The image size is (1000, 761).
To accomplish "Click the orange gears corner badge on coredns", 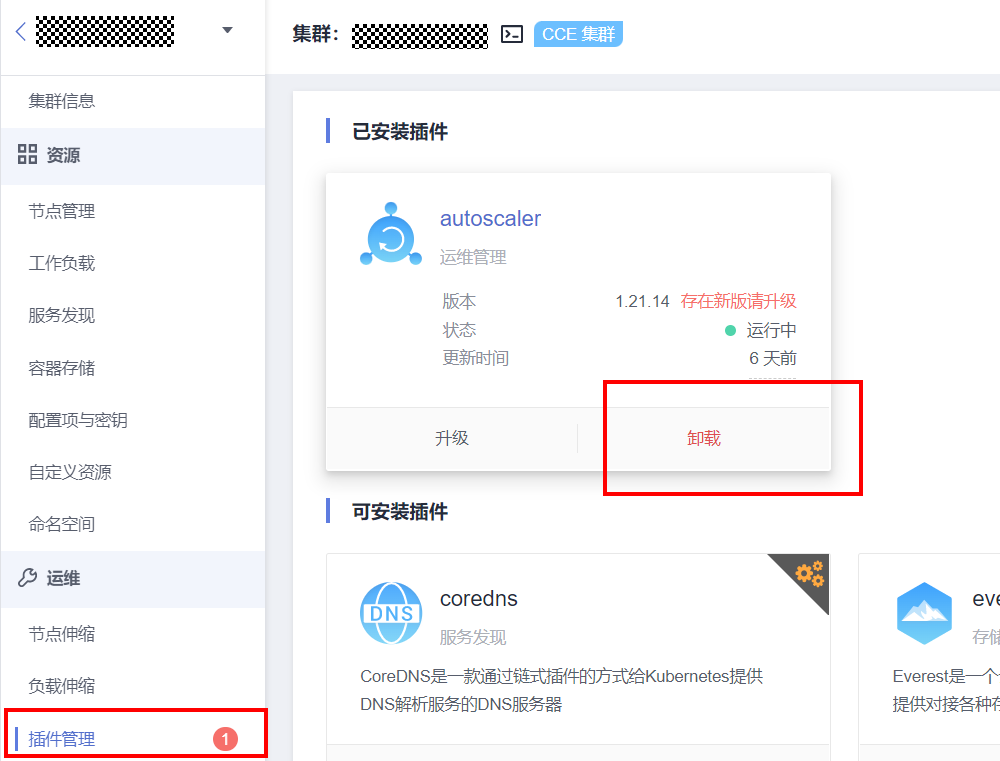I will point(809,574).
